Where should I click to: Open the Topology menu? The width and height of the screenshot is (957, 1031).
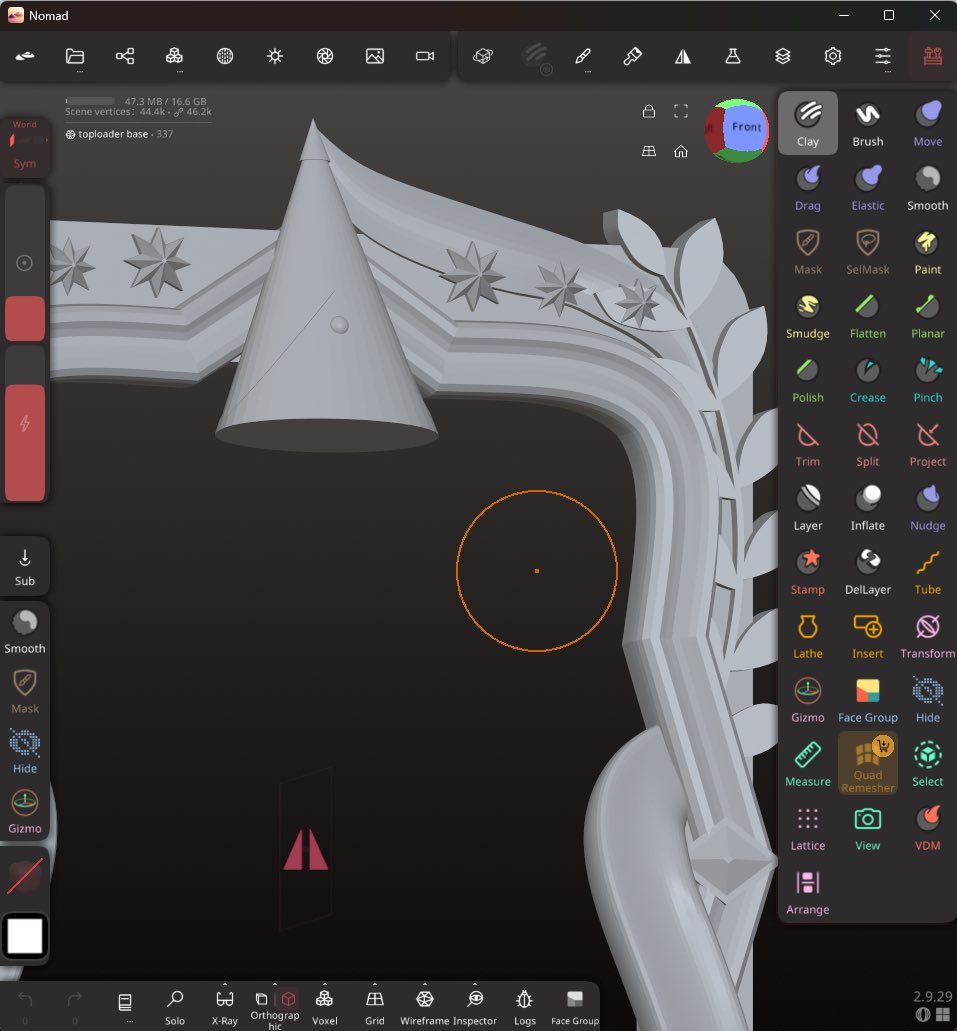[x=174, y=57]
